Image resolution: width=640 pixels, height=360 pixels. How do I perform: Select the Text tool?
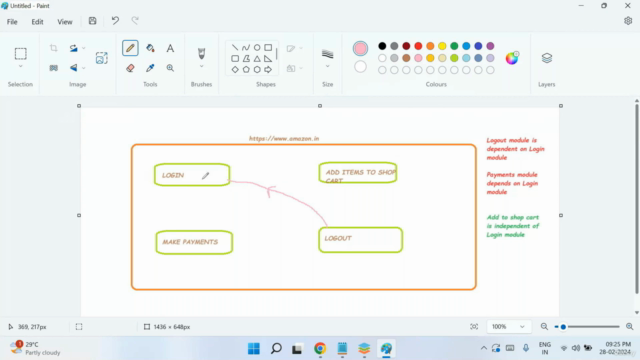[170, 48]
